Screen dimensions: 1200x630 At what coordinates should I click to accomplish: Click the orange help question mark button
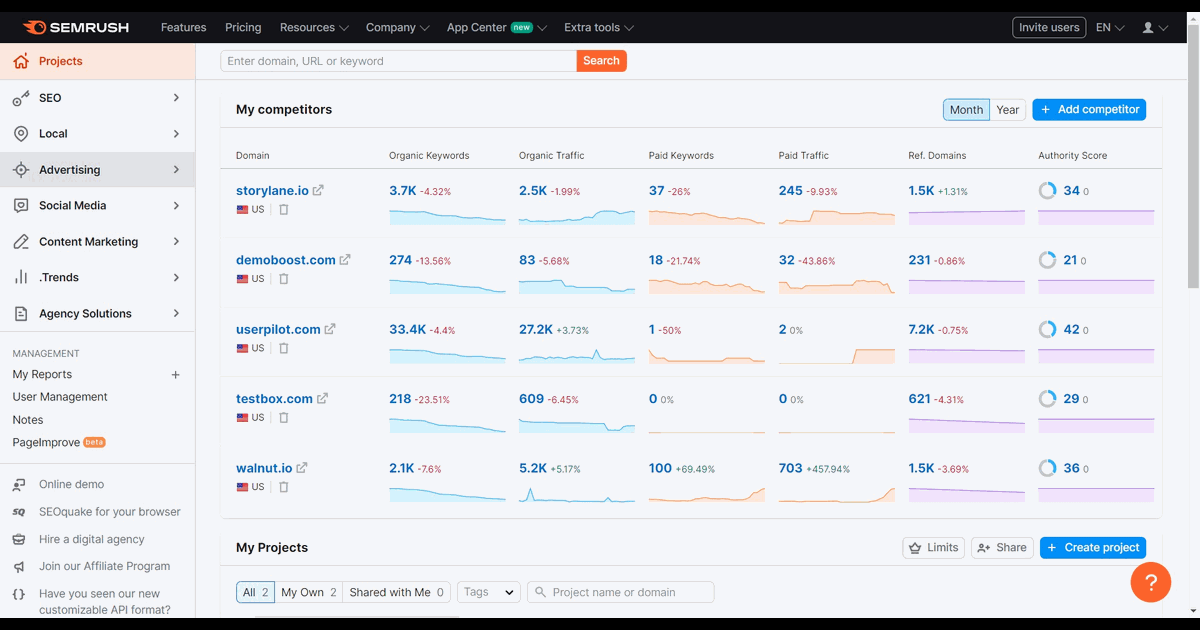click(1151, 582)
